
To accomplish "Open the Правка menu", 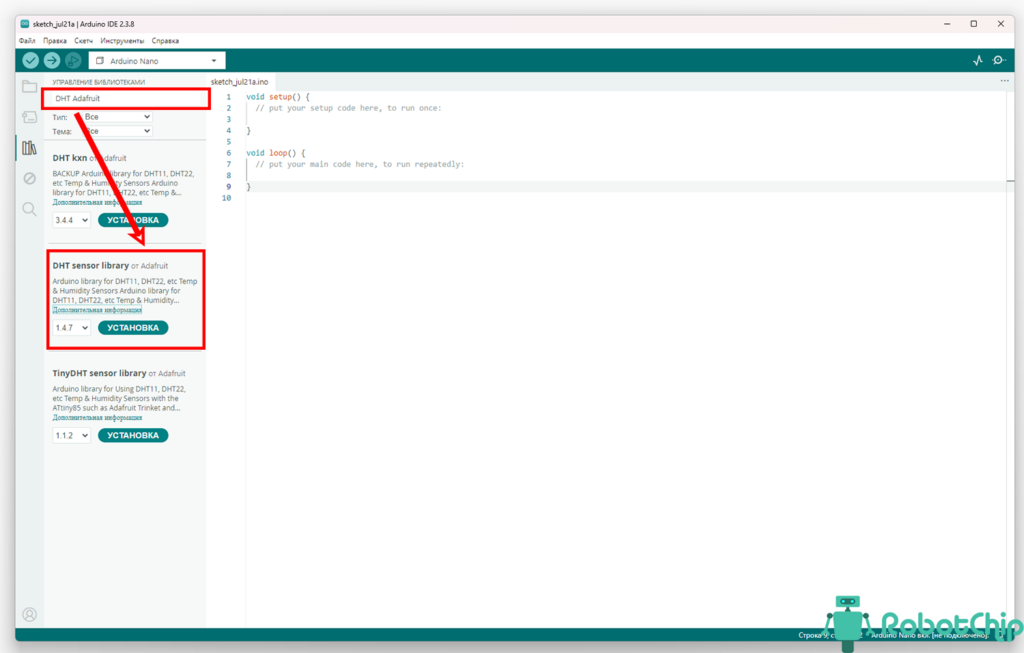I will (55, 40).
